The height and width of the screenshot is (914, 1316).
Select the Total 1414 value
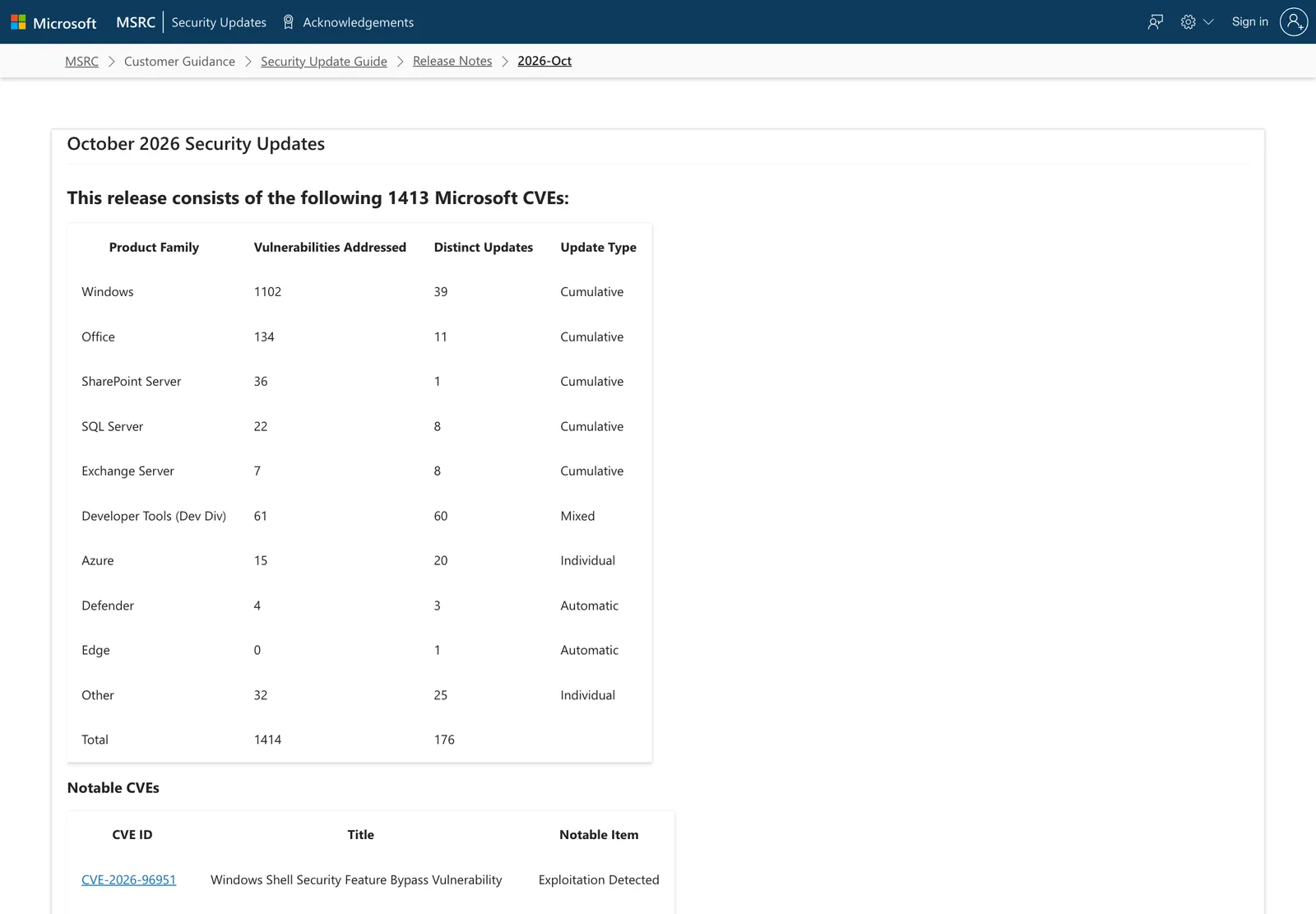click(x=267, y=740)
